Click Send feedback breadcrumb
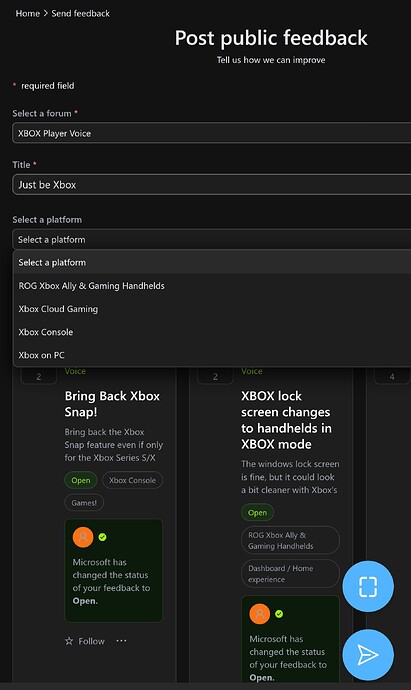This screenshot has width=411, height=690. 81,14
